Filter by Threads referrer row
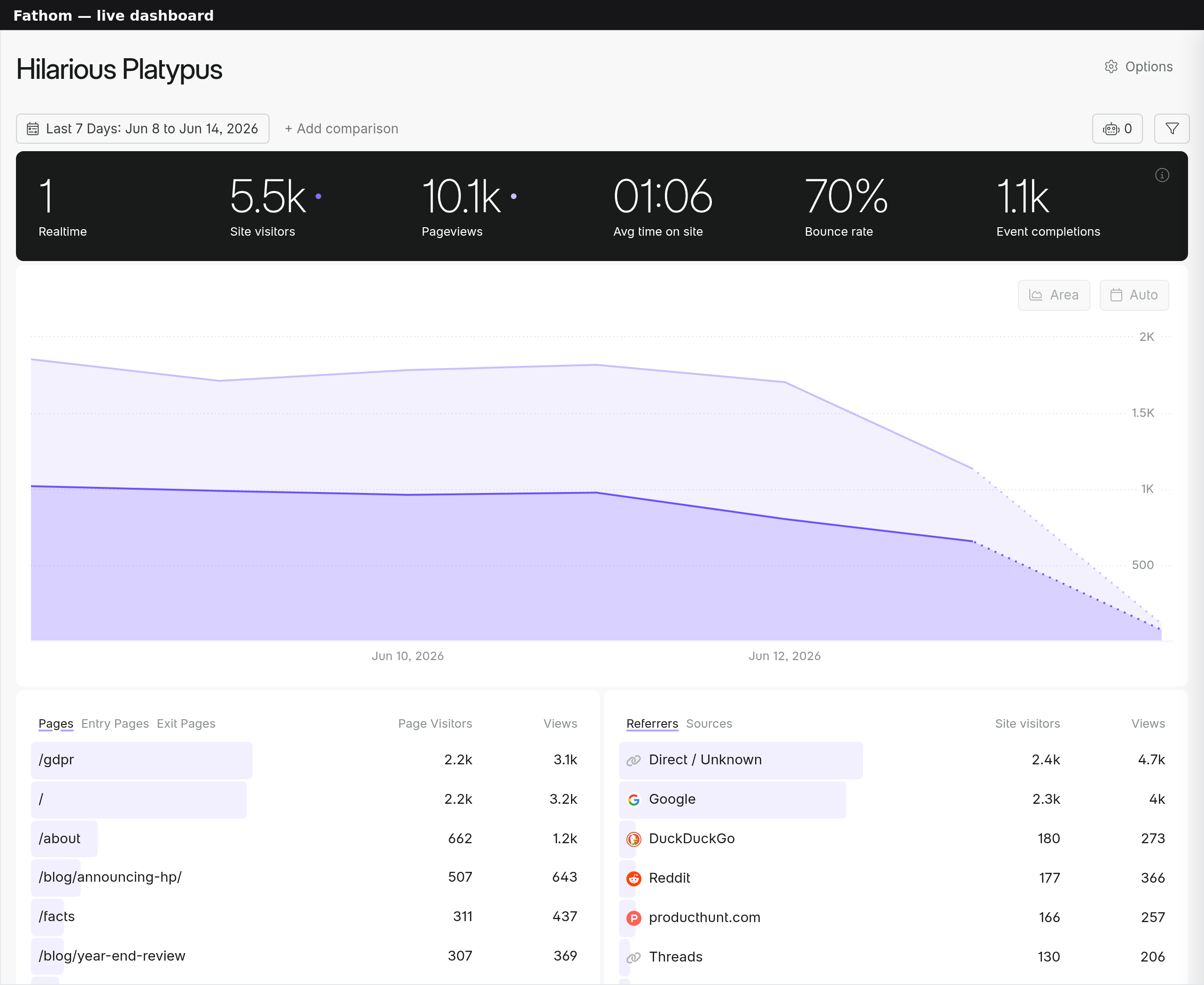Screen dimensions: 1204x985 (x=895, y=957)
